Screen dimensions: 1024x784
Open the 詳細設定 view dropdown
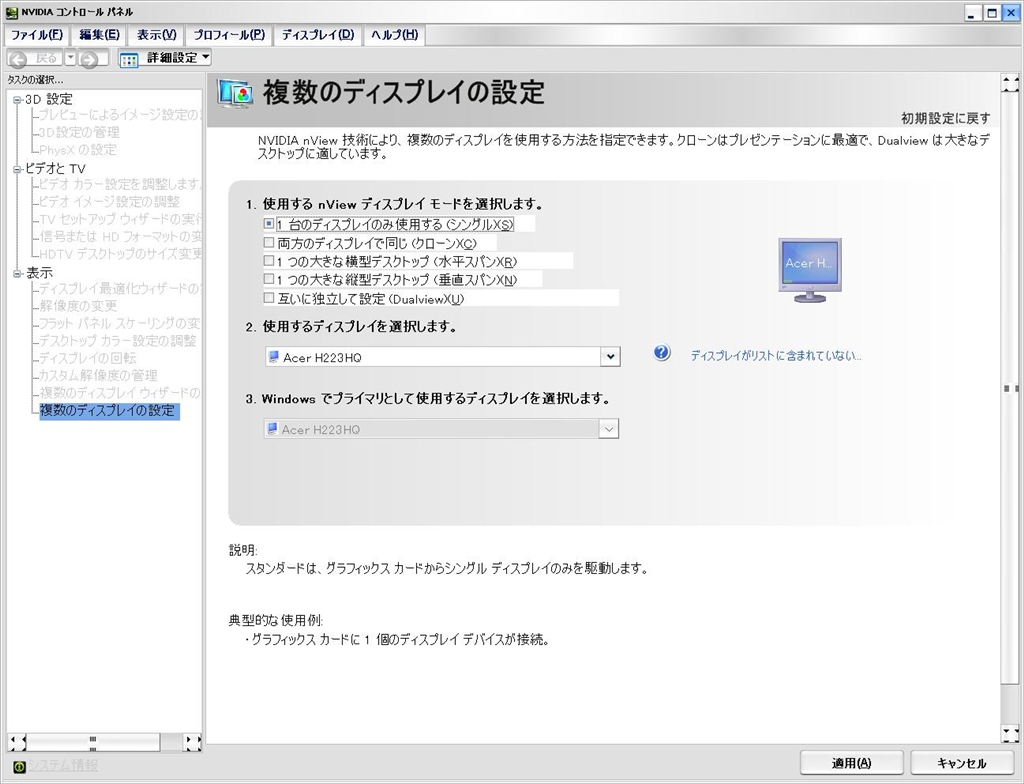tap(206, 57)
